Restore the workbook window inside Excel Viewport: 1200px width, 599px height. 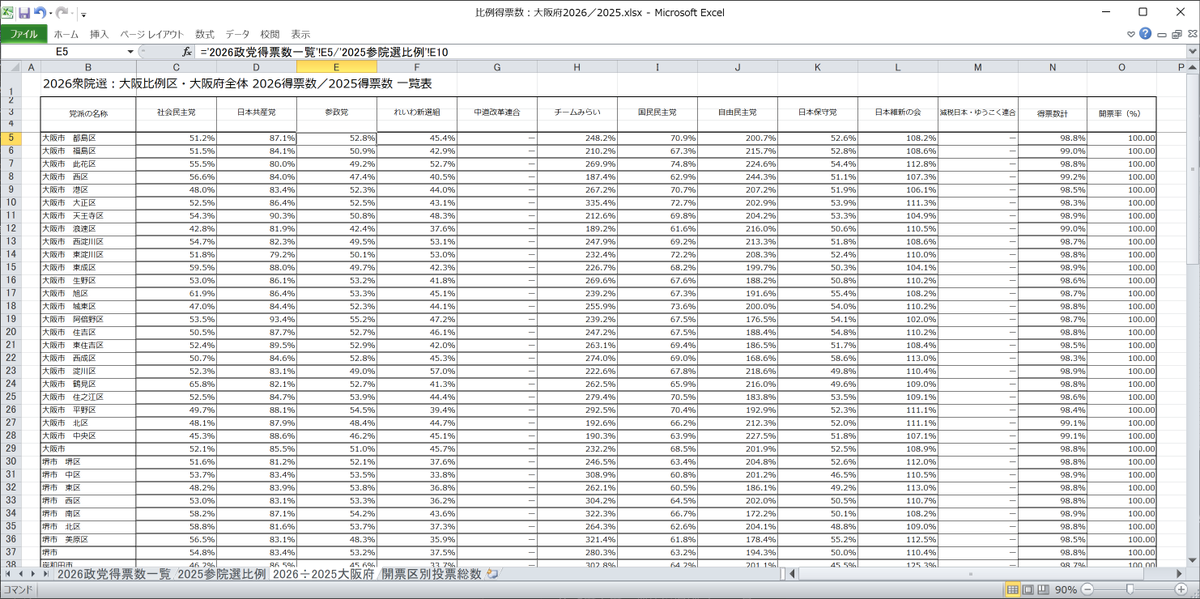1176,33
